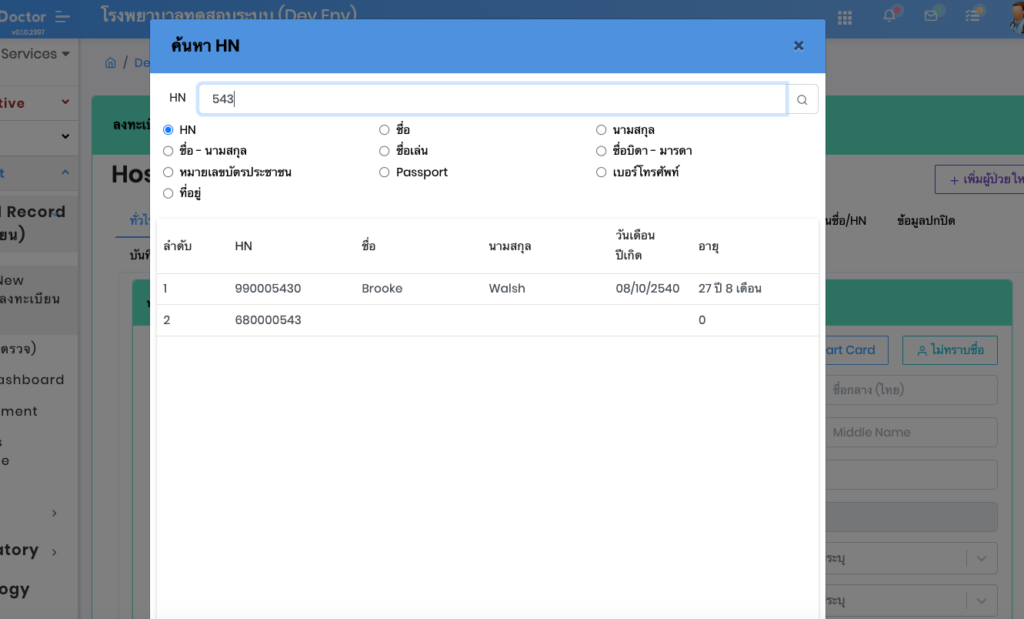Click into the HN search input field

click(492, 99)
